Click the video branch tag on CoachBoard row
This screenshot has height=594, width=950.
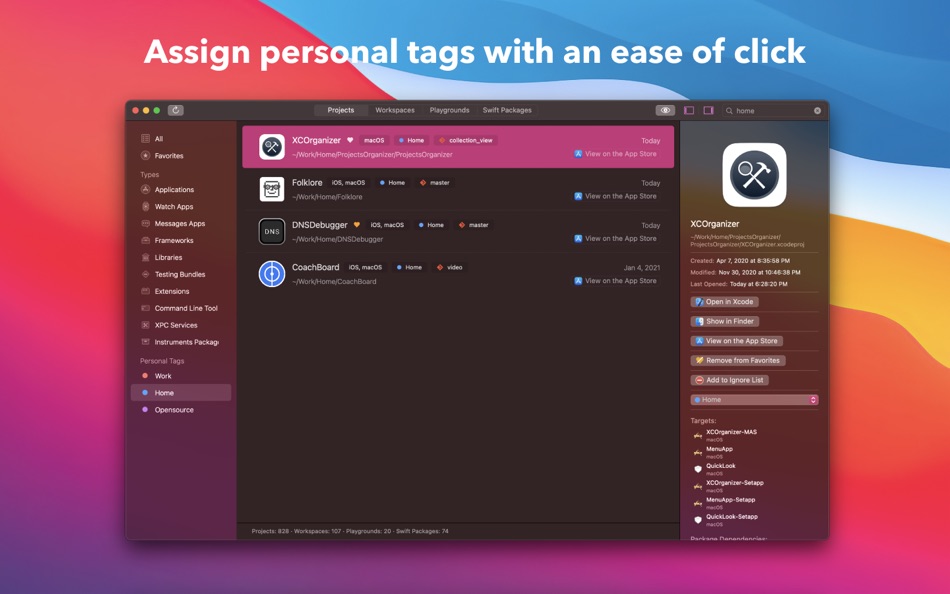click(x=450, y=267)
